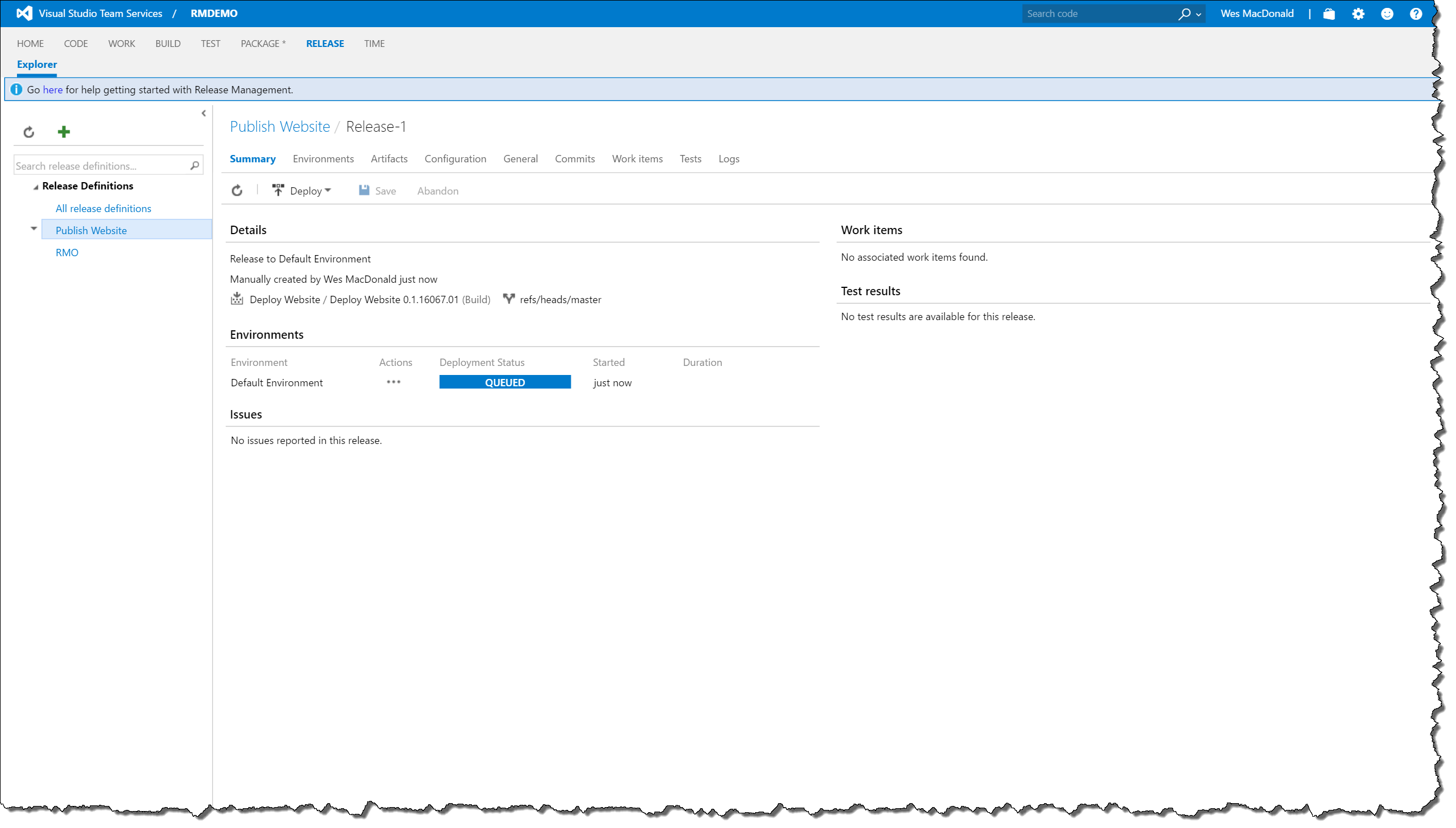Click the sidebar refresh icon

point(29,132)
